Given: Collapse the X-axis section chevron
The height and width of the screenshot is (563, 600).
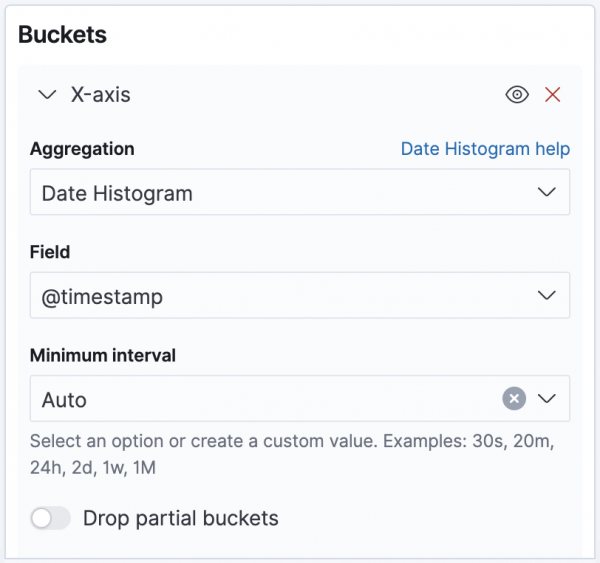Looking at the screenshot, I should coord(46,95).
